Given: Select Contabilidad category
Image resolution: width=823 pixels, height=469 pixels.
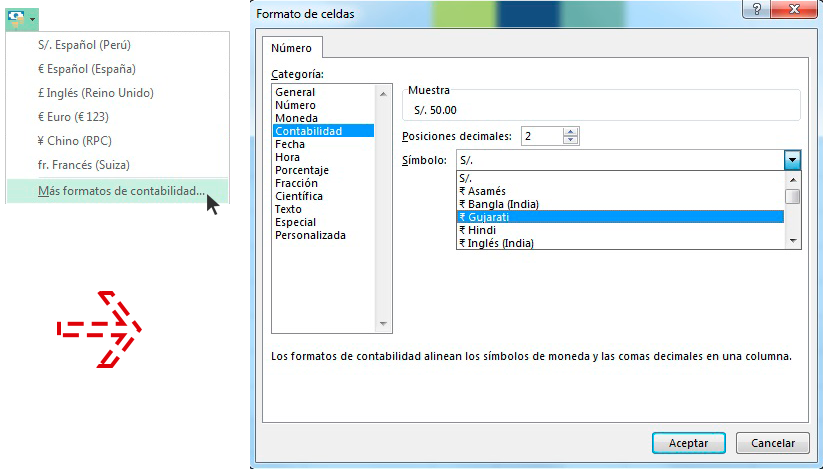Looking at the screenshot, I should (x=323, y=131).
